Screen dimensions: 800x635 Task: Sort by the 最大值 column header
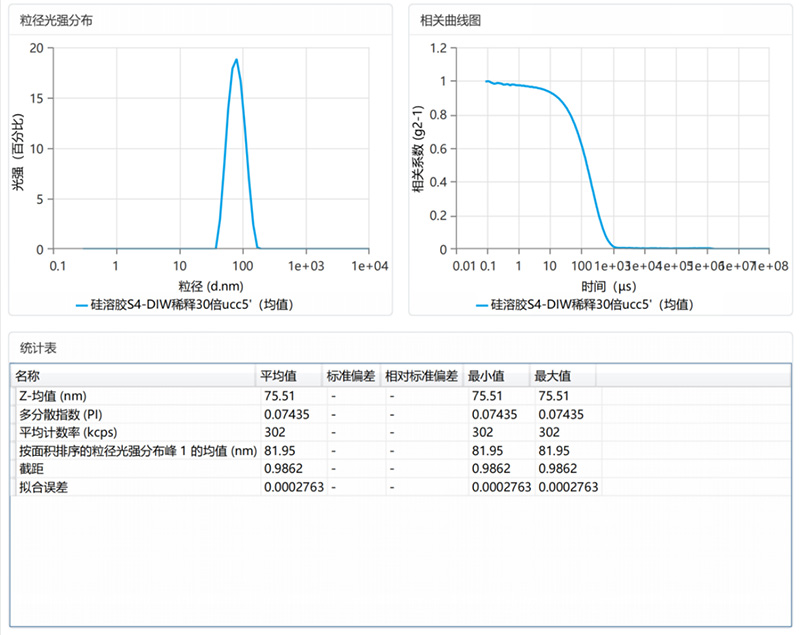(552, 376)
